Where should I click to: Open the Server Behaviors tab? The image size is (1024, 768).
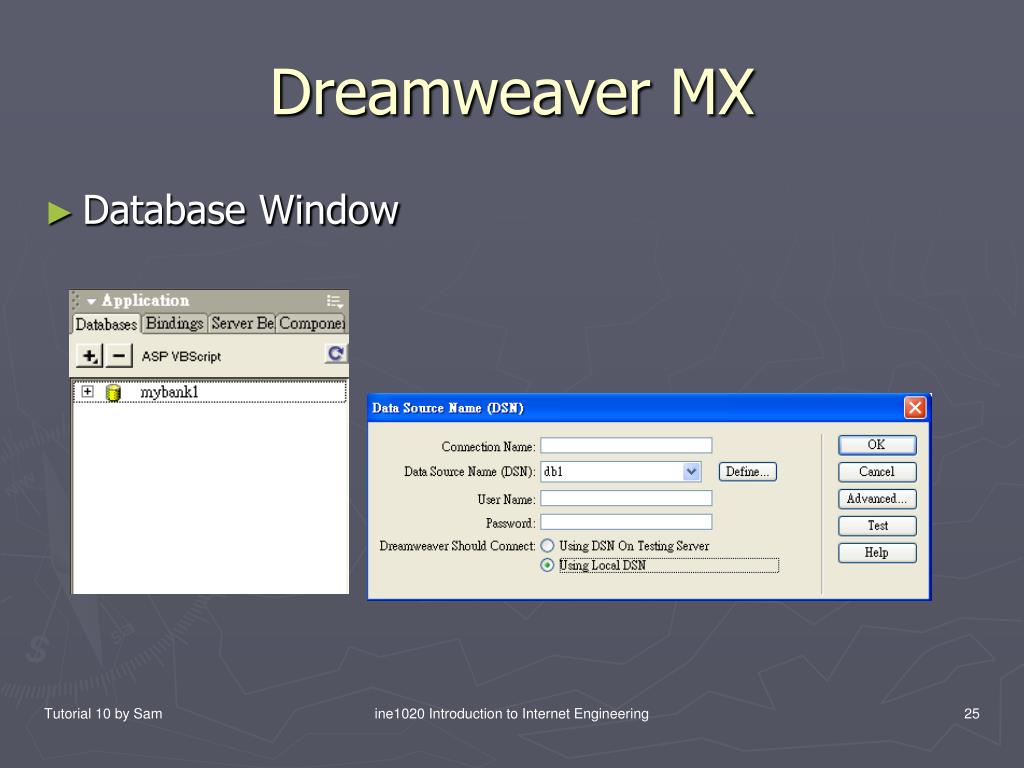coord(242,323)
